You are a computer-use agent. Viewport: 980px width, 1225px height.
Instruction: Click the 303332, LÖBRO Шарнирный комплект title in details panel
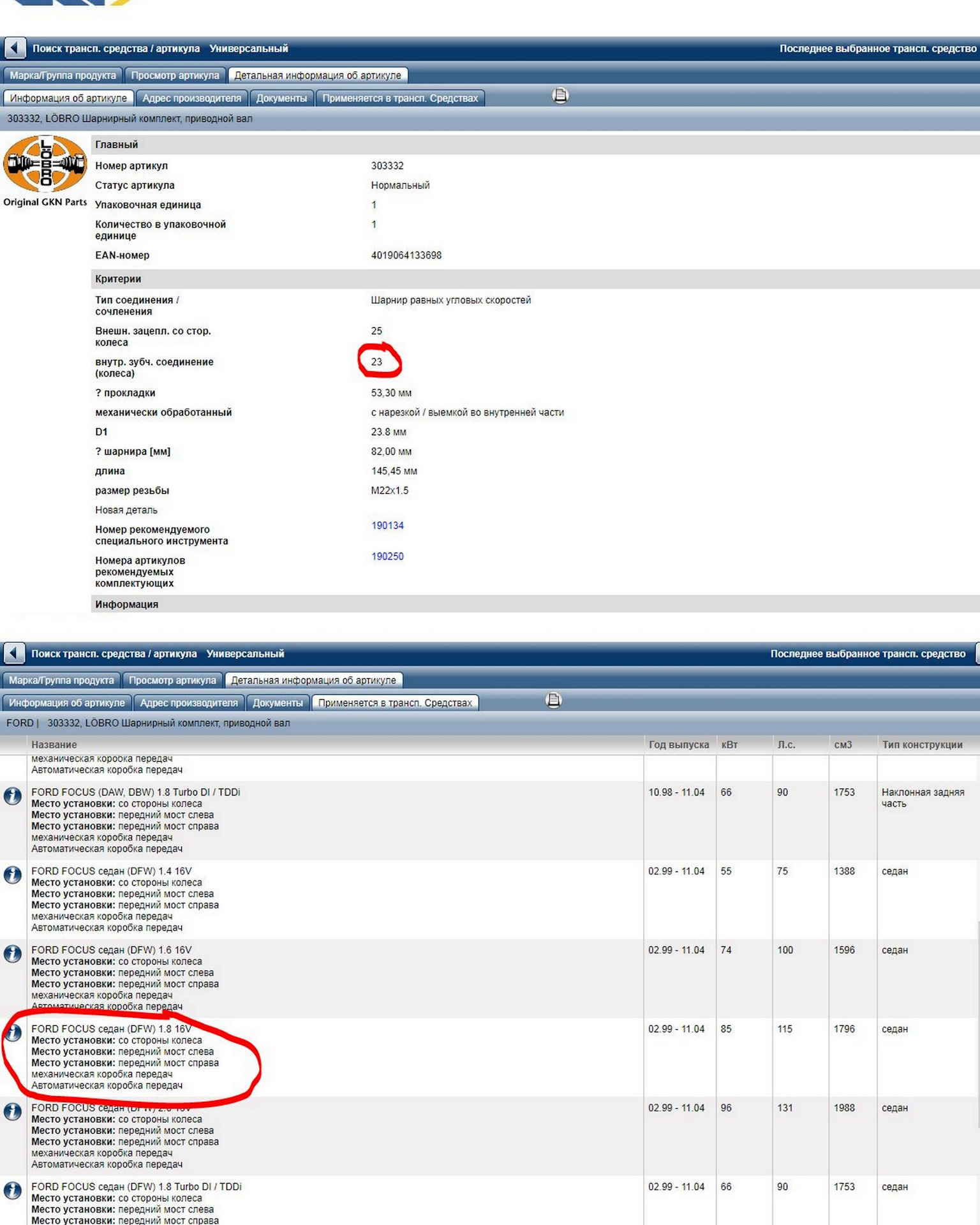(130, 119)
